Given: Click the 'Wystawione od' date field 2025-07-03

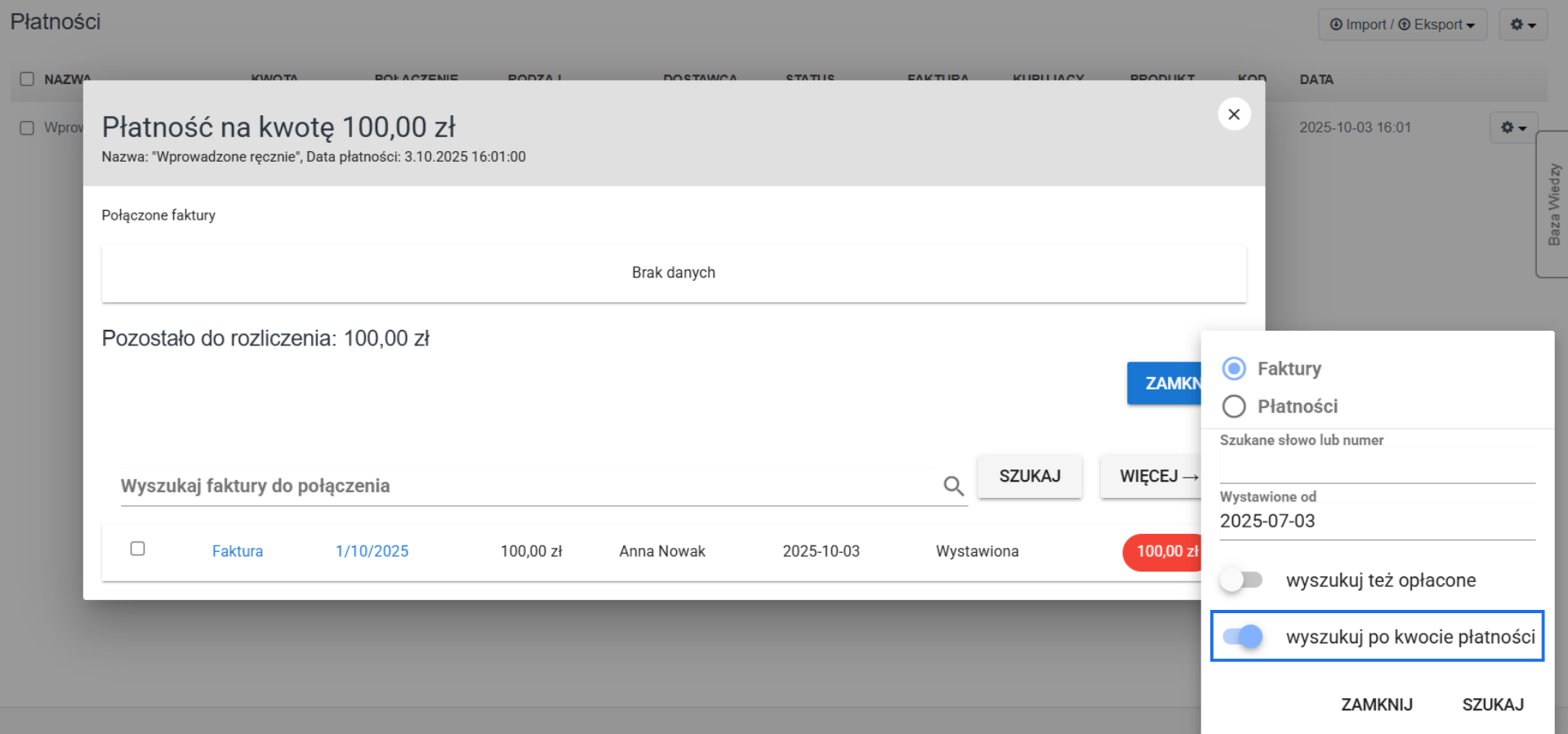Looking at the screenshot, I should [1378, 521].
